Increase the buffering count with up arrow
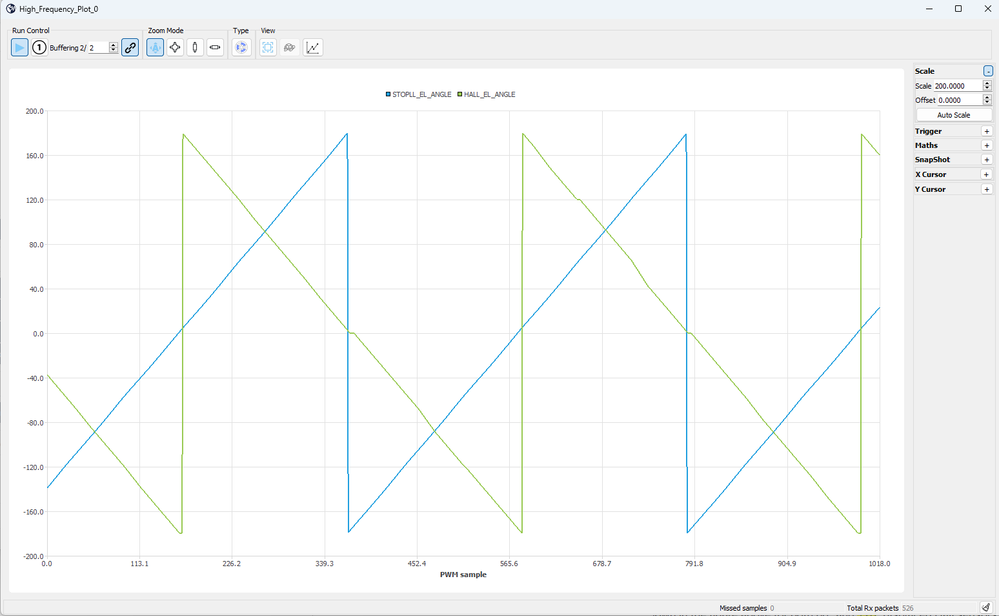Viewport: 999px width, 616px height. pos(113,45)
